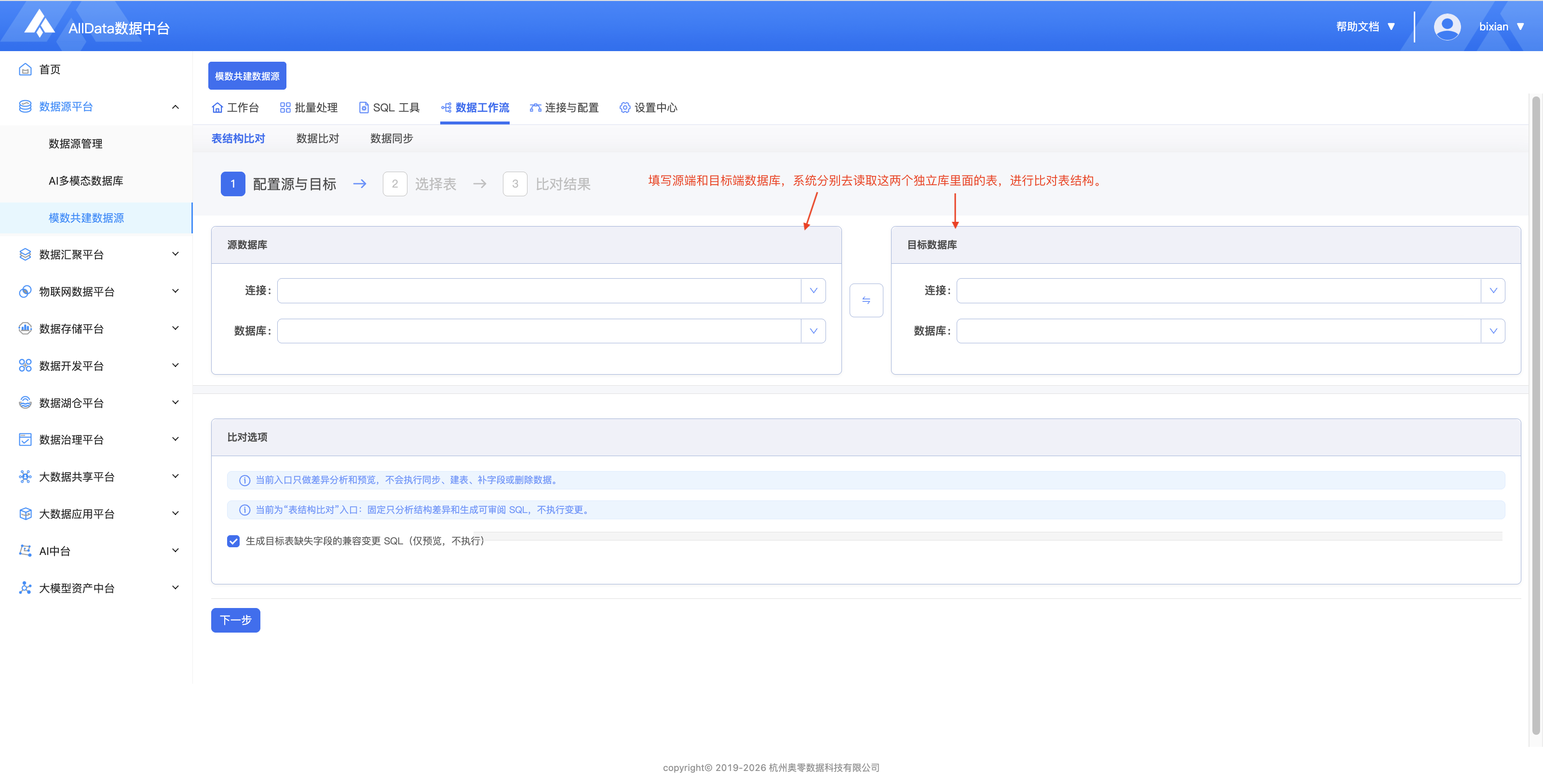1543x784 pixels.
Task: Swap source and target databases
Action: 866,300
